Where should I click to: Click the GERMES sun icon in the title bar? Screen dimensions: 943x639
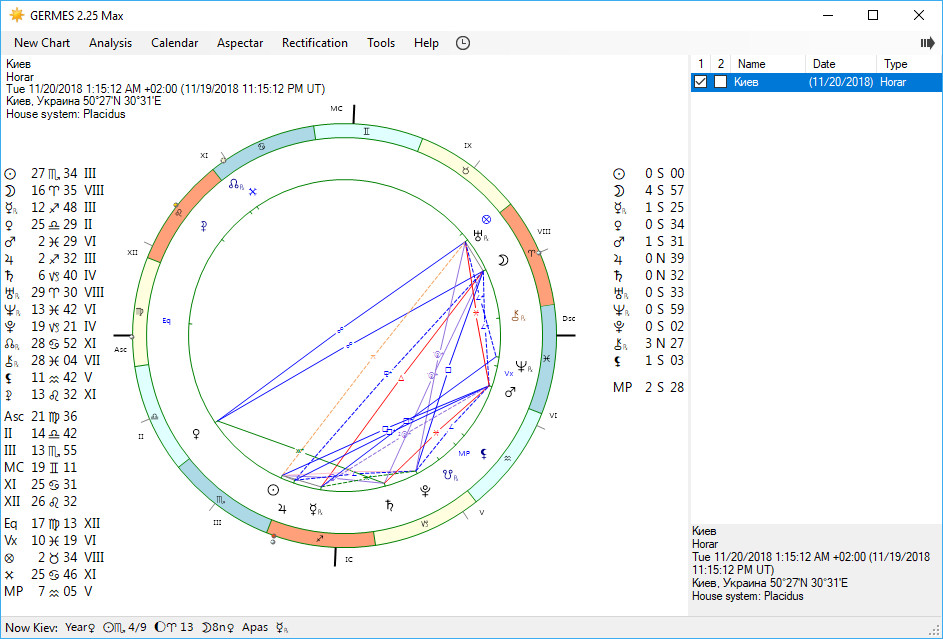[x=17, y=15]
